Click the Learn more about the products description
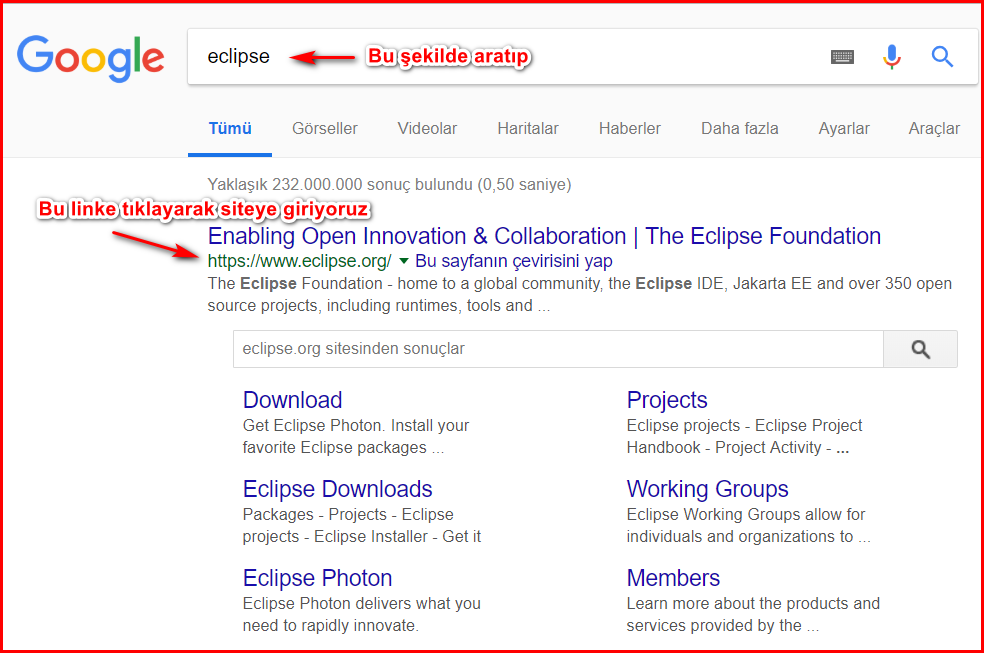This screenshot has height=653, width=984. click(753, 615)
